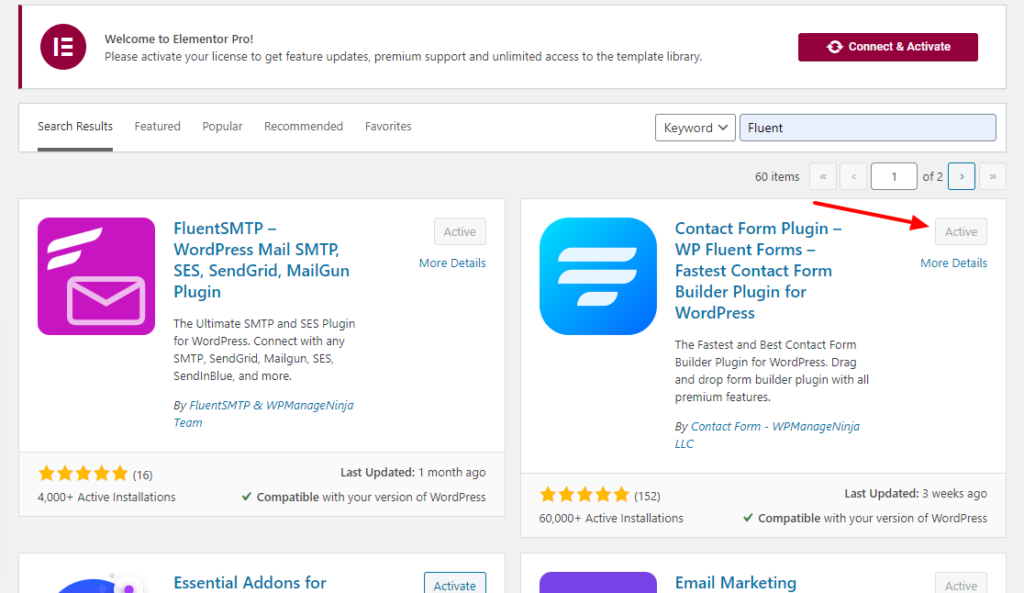The height and width of the screenshot is (593, 1024).
Task: Click the Email Marketing plugin icon
Action: (598, 583)
